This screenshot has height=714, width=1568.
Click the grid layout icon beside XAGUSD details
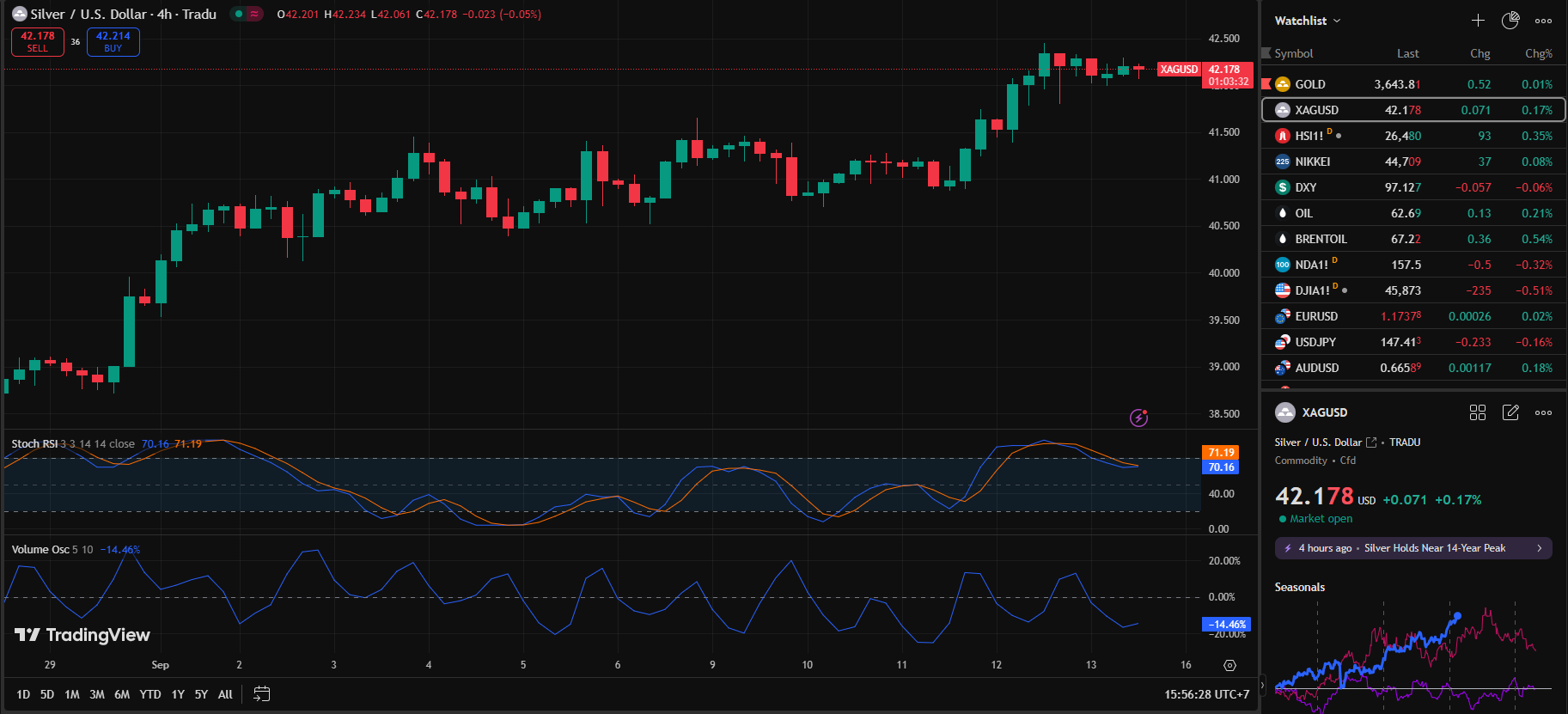[x=1478, y=412]
